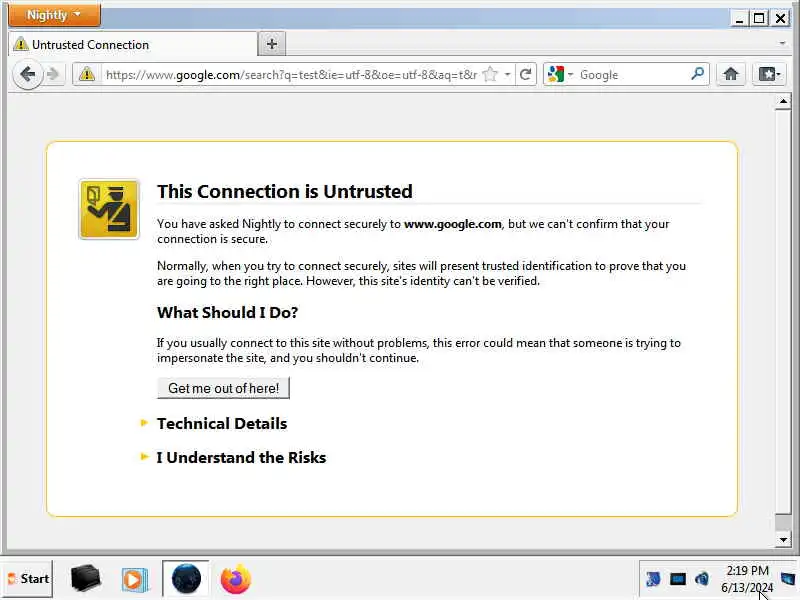The width and height of the screenshot is (800, 600).
Task: Click the warning site identity icon
Action: coord(87,74)
